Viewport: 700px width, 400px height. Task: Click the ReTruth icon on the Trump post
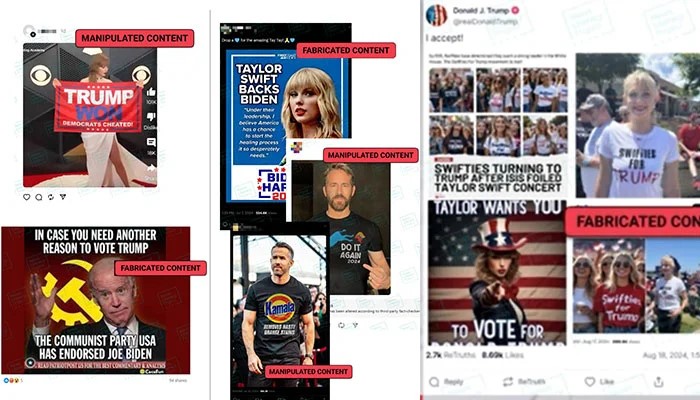click(508, 382)
